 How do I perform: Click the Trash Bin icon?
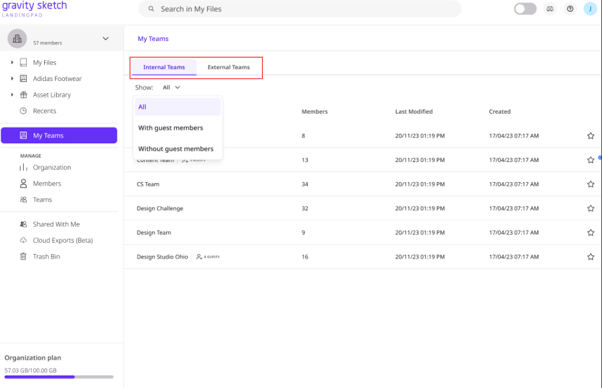(23, 256)
